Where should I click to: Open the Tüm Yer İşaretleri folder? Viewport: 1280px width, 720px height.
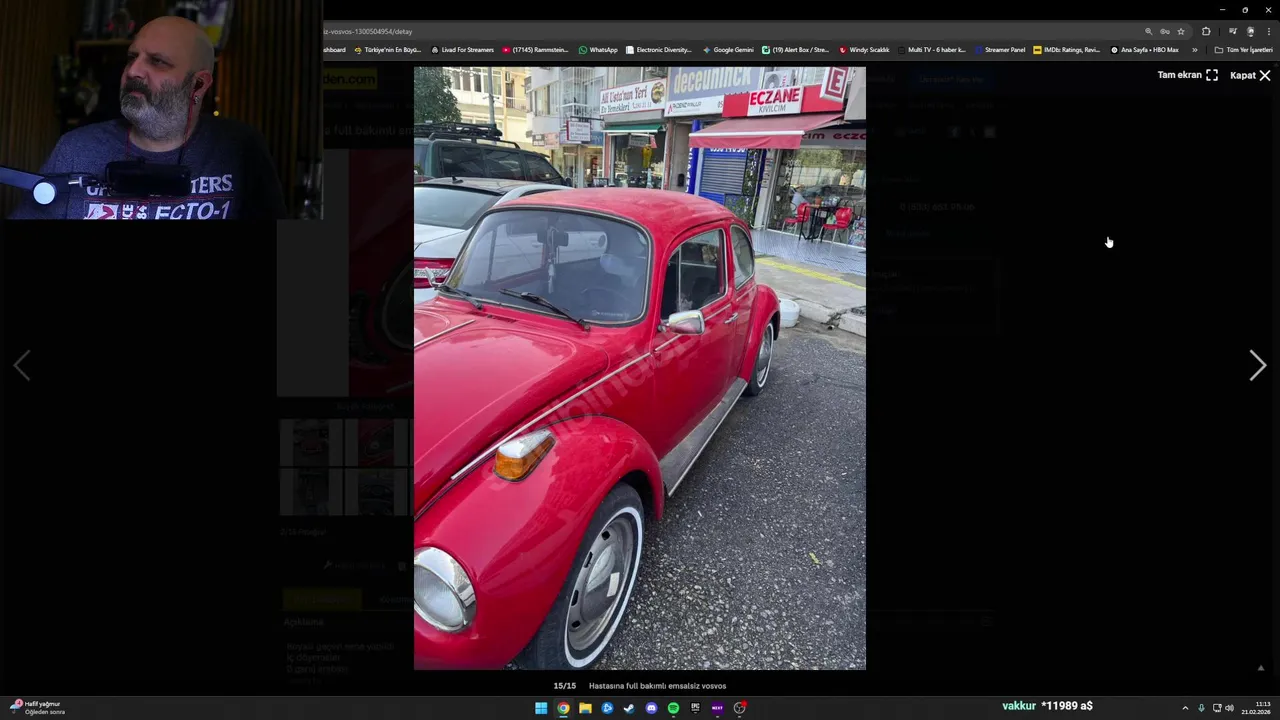(1243, 50)
